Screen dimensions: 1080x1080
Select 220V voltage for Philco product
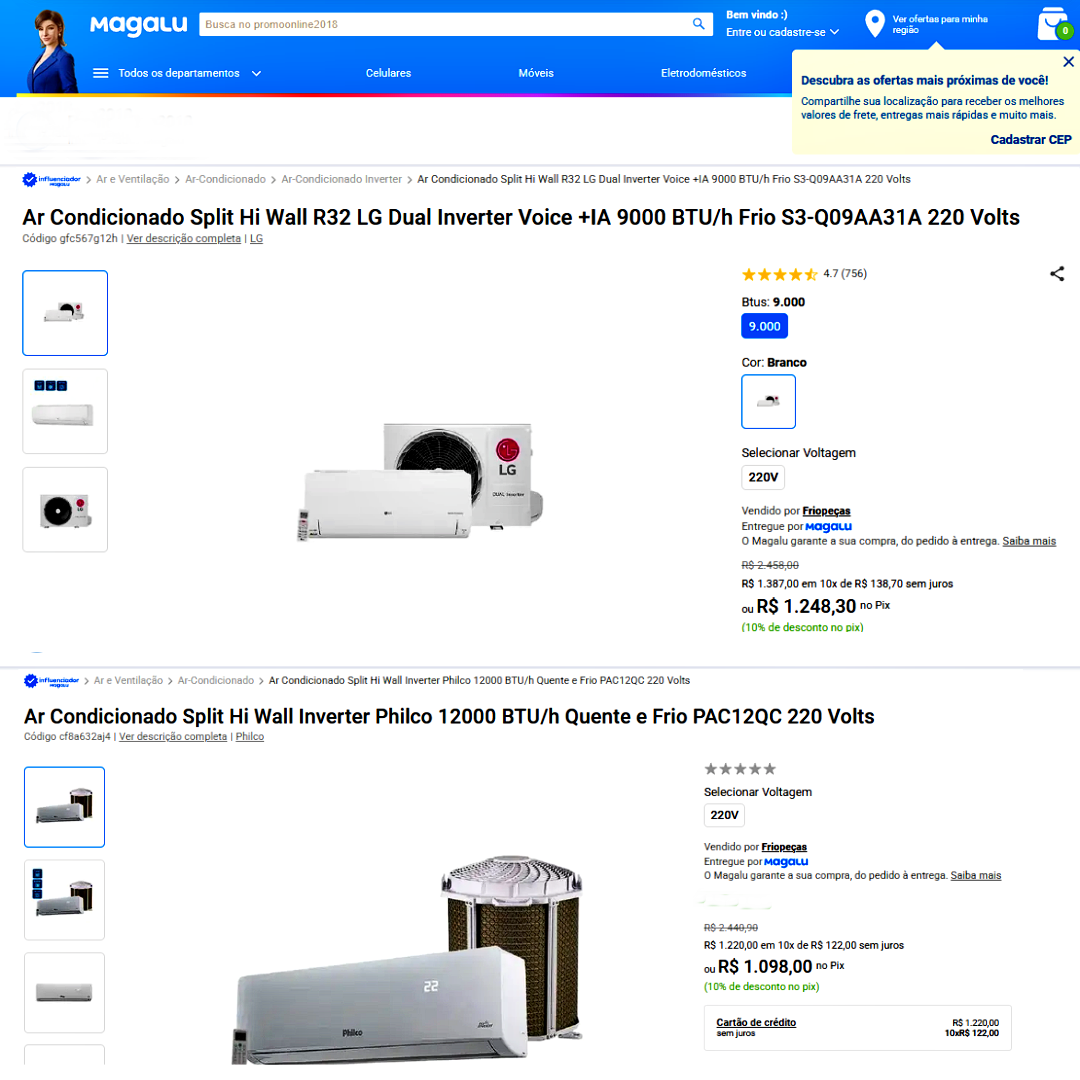(x=724, y=815)
